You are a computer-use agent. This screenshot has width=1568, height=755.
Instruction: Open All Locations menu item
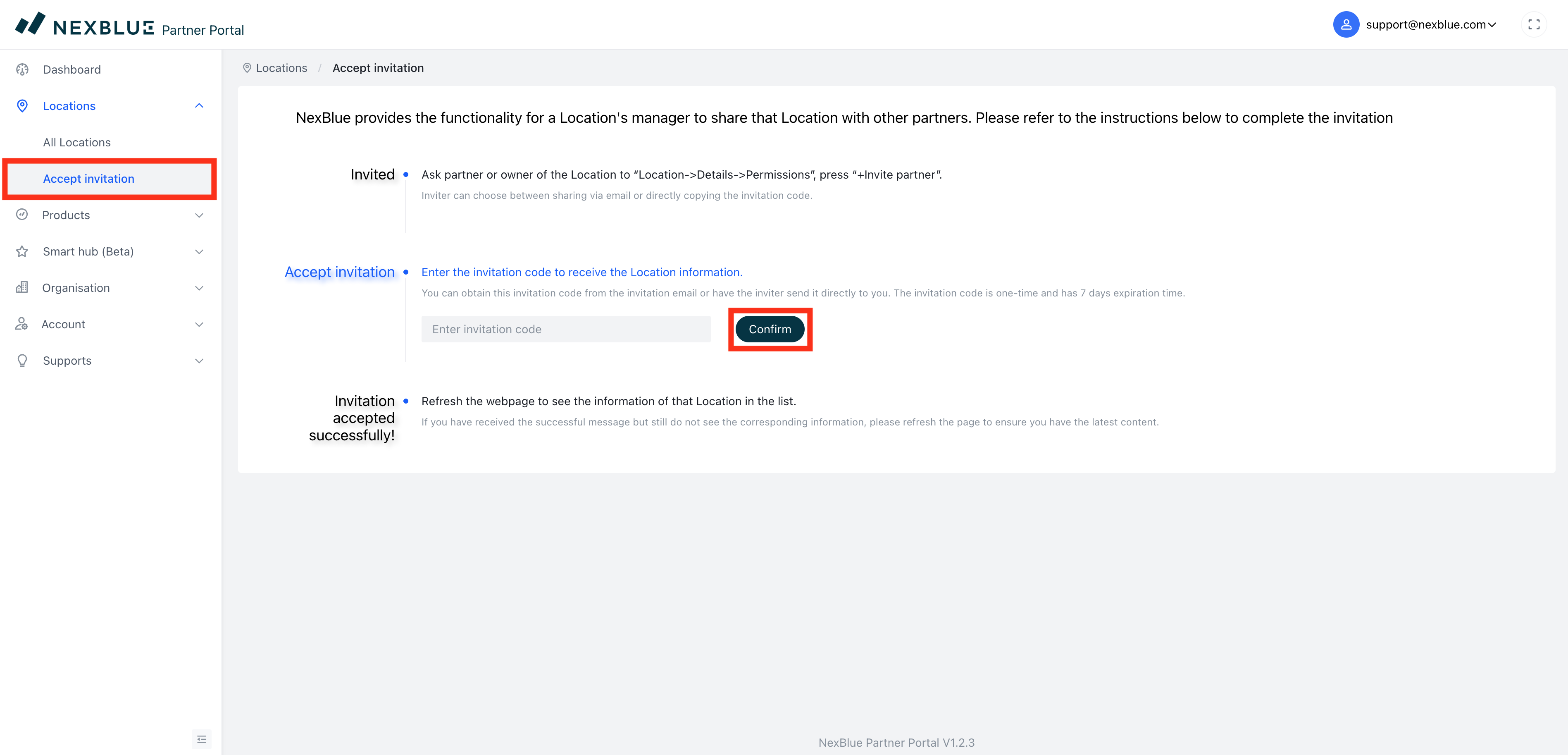pyautogui.click(x=77, y=143)
